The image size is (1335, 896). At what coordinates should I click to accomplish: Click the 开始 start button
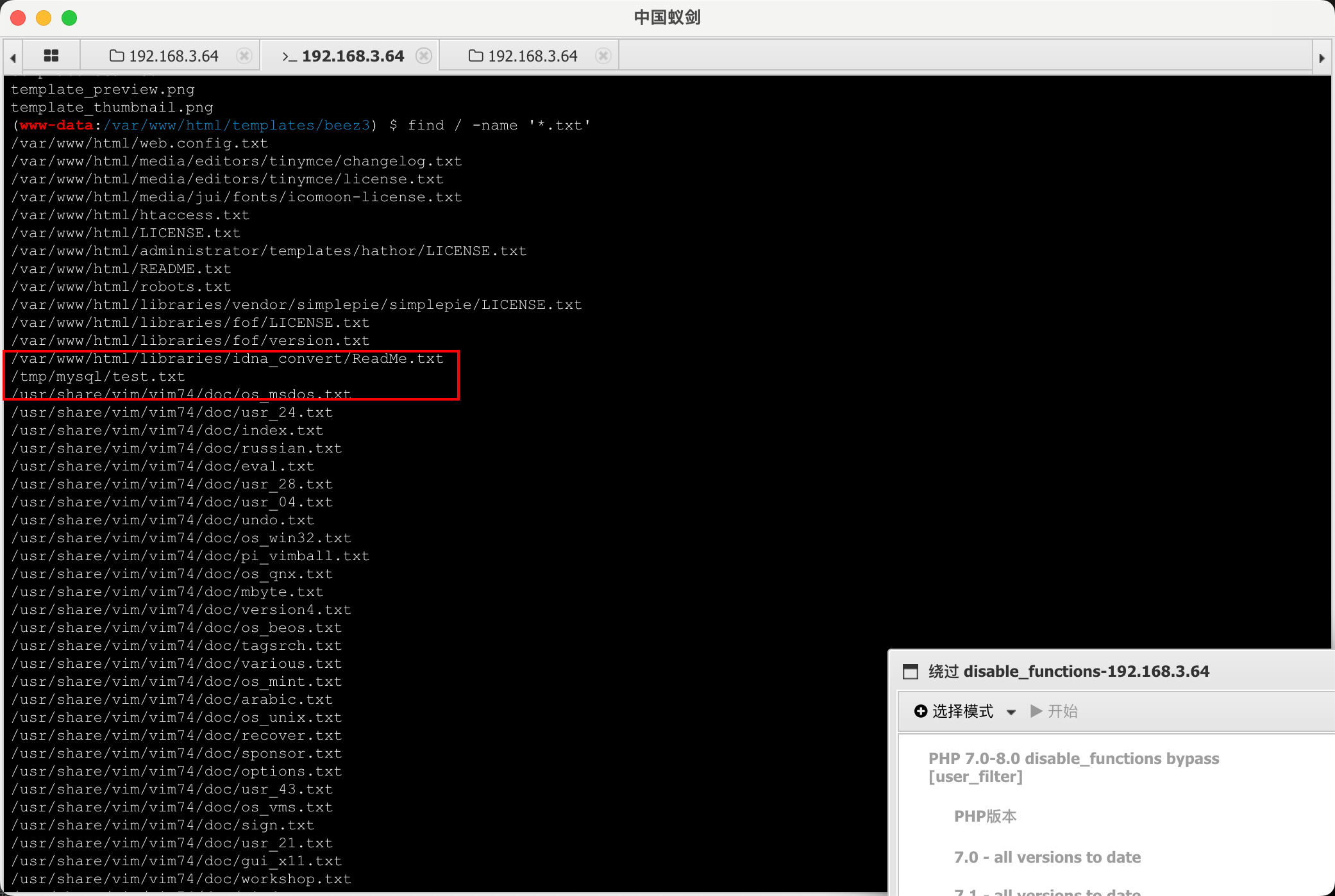1054,711
